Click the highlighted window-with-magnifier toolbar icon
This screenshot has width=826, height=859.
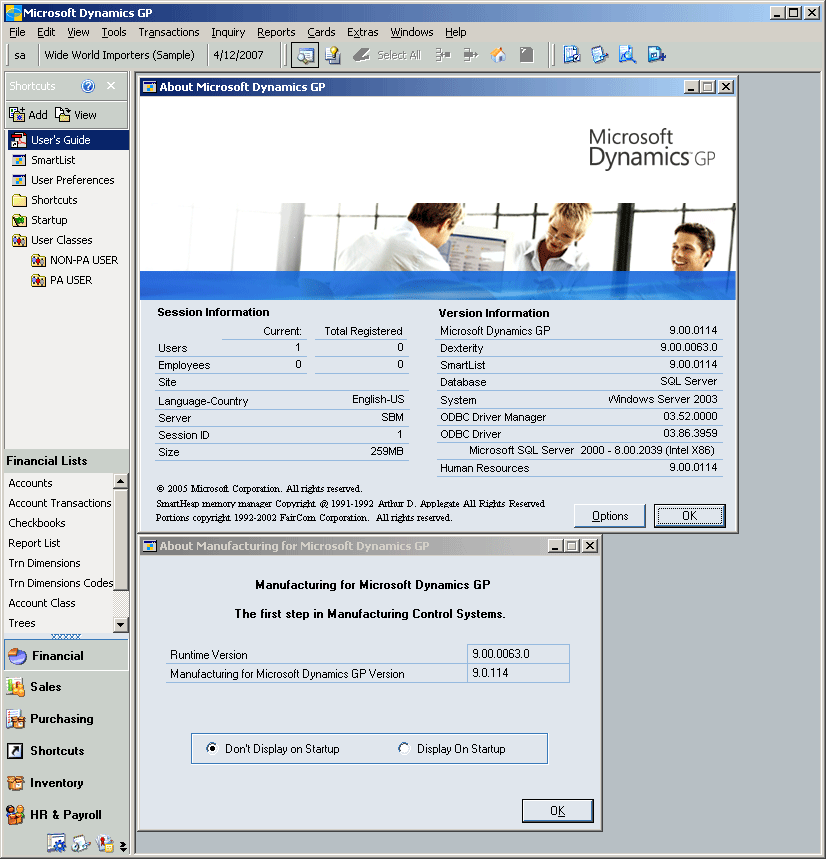point(305,55)
